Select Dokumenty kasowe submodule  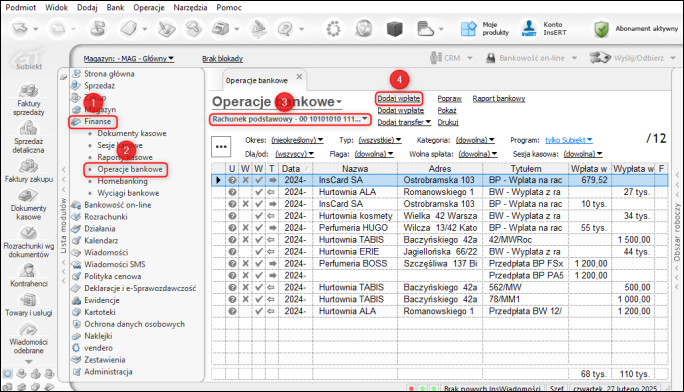(132, 133)
